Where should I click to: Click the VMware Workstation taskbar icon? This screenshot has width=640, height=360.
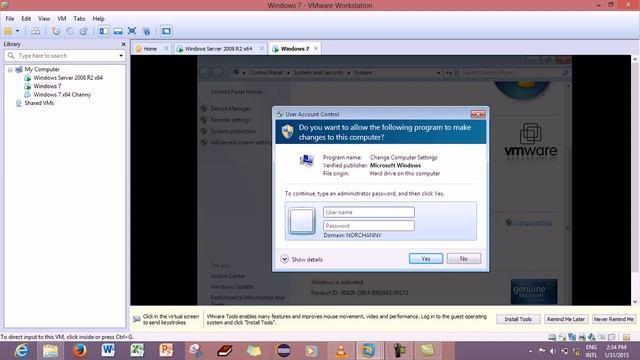click(x=369, y=351)
